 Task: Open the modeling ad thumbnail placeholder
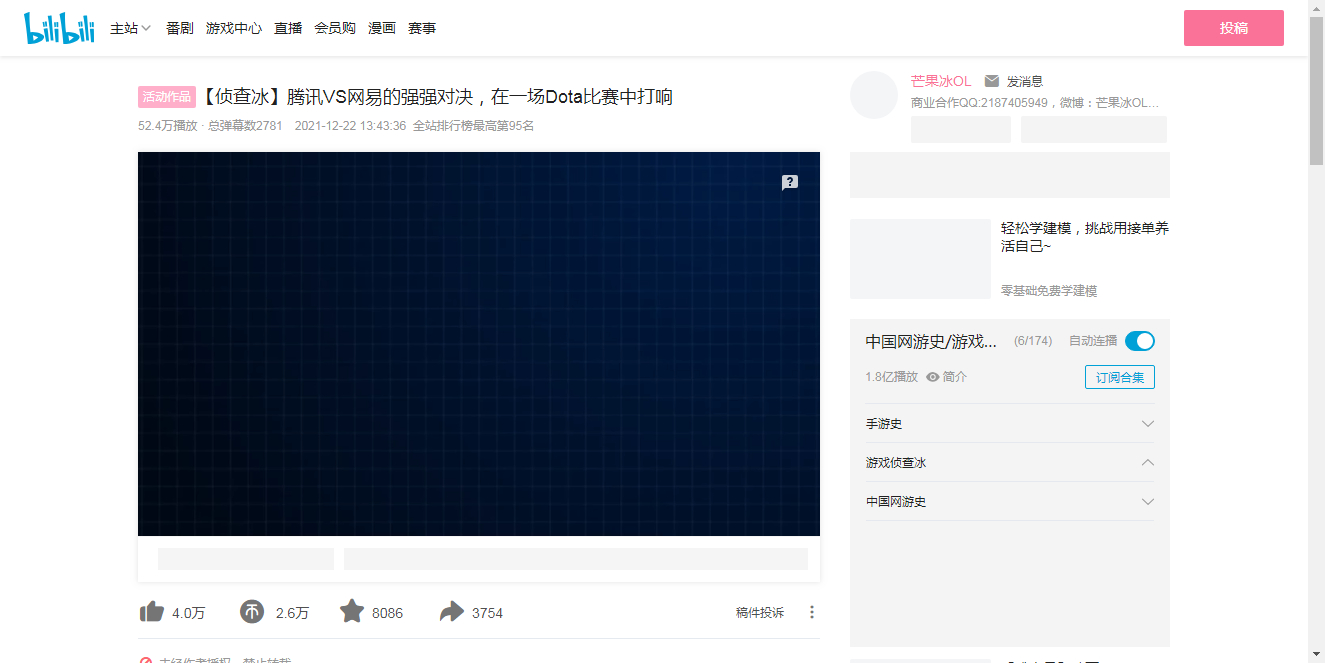point(920,259)
